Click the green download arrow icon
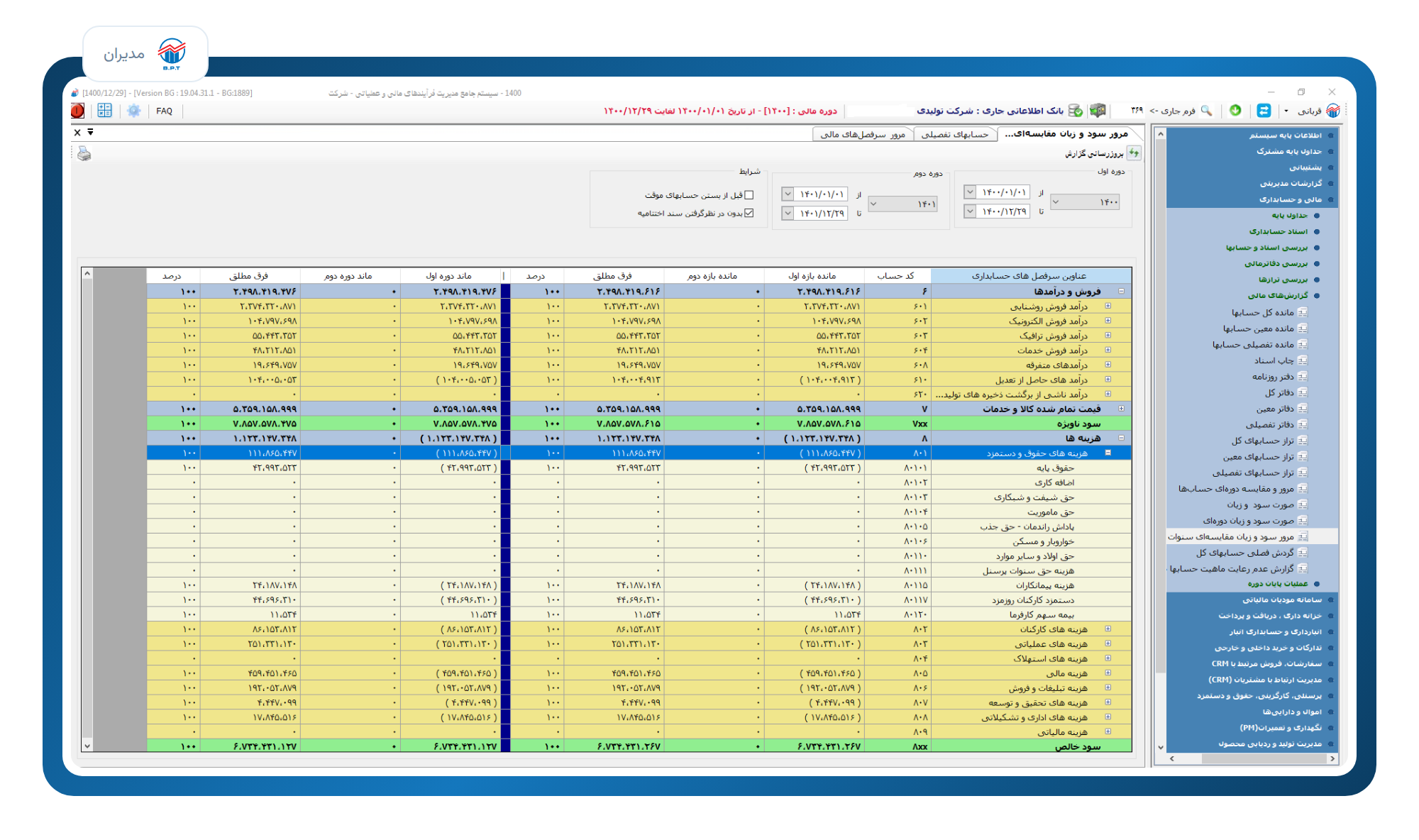 pos(1235,110)
